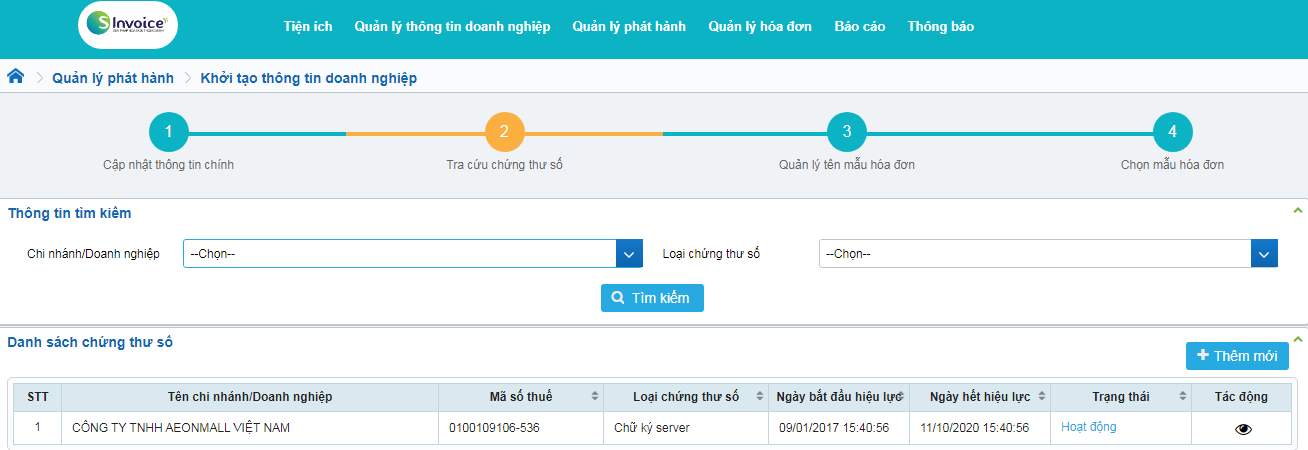Jump to step 3 circle
The width and height of the screenshot is (1308, 450).
(x=846, y=131)
